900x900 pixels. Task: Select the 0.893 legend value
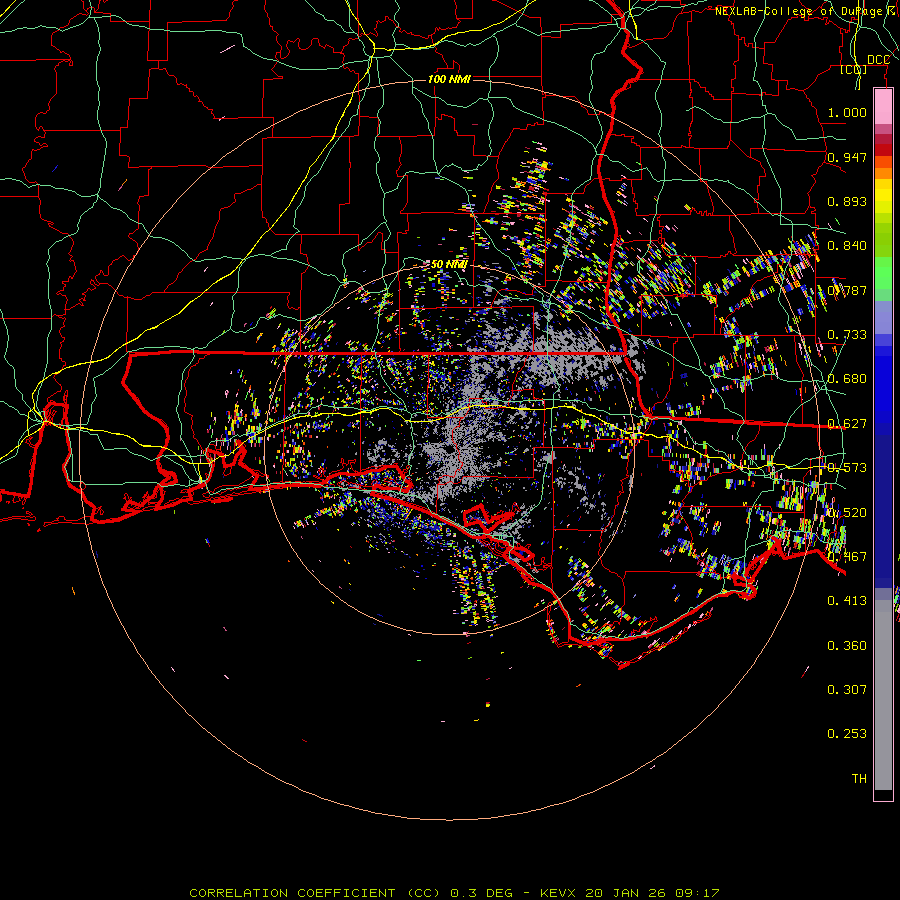pyautogui.click(x=847, y=201)
